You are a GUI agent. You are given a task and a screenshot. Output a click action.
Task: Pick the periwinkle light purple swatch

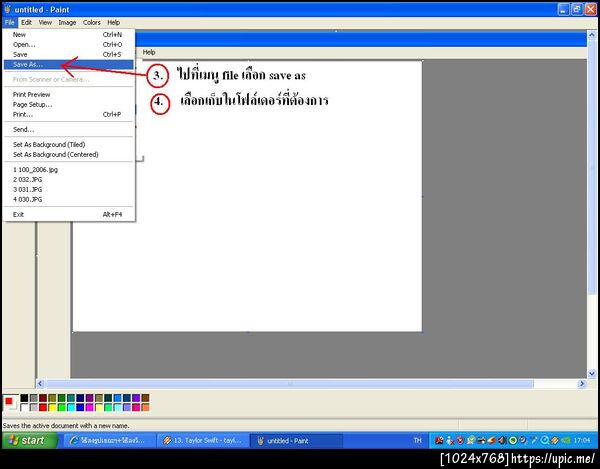127,407
